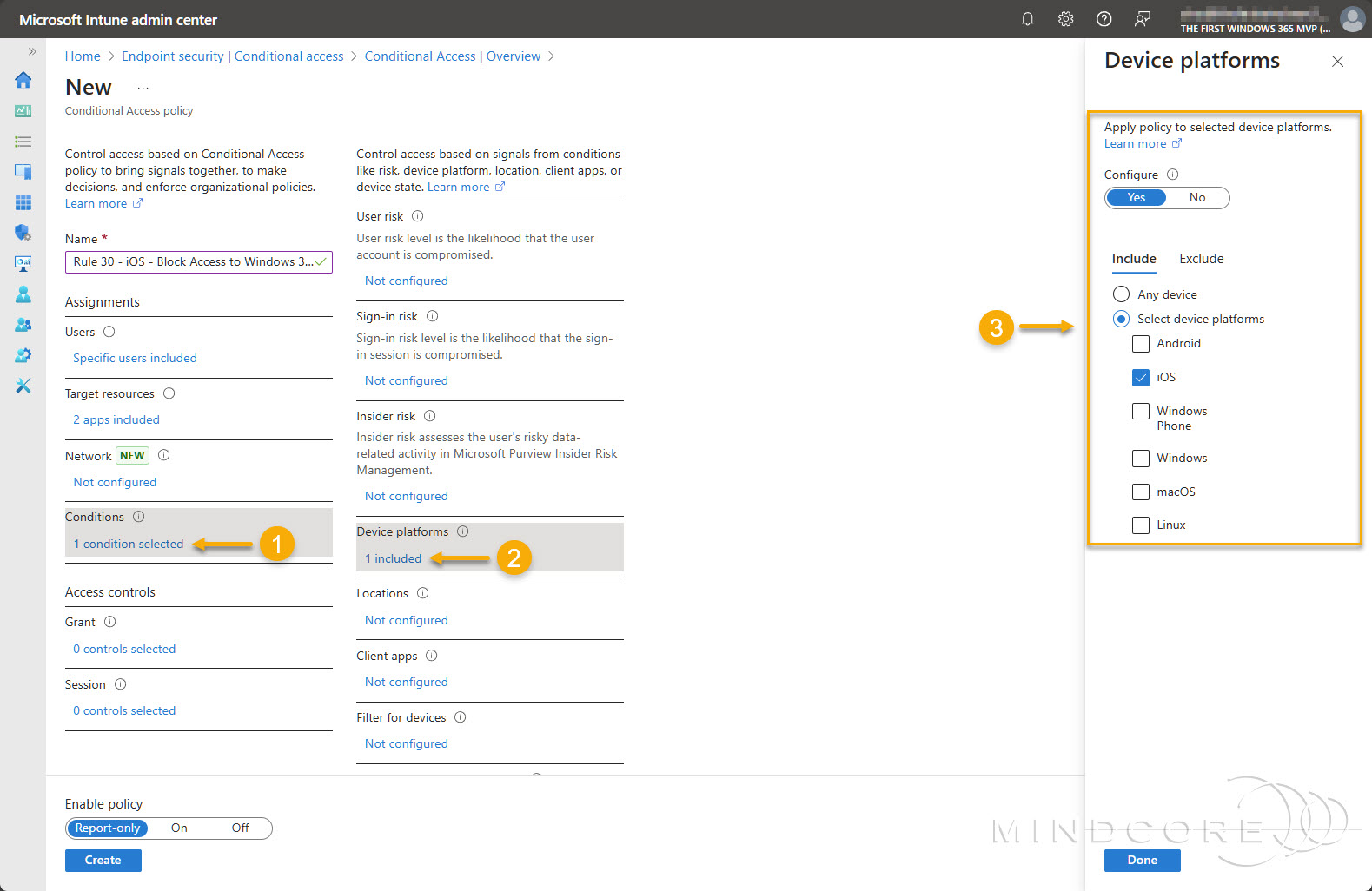Click the Session info icon
Screen dimensions: 1372x891
(x=120, y=684)
